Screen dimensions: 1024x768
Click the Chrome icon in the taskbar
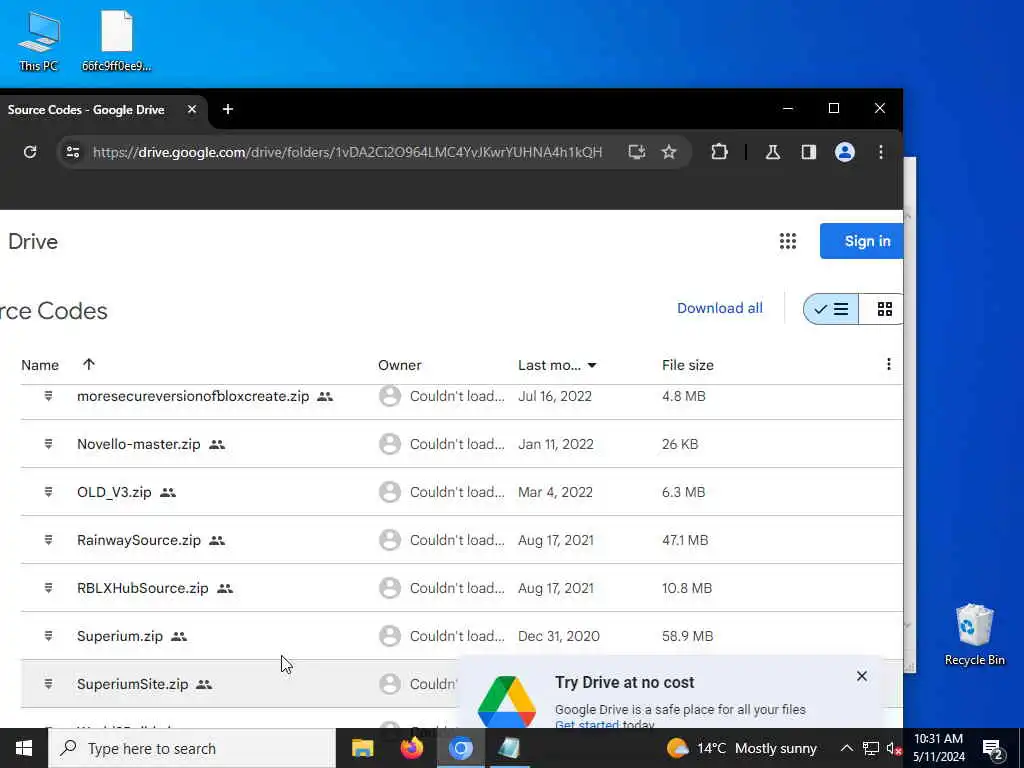point(460,748)
